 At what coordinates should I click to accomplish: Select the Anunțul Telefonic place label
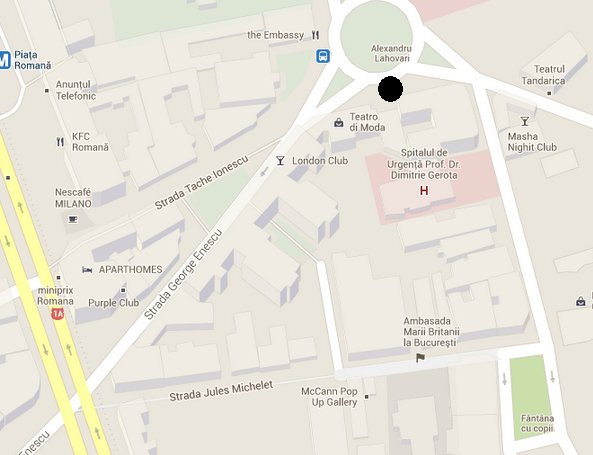76,90
